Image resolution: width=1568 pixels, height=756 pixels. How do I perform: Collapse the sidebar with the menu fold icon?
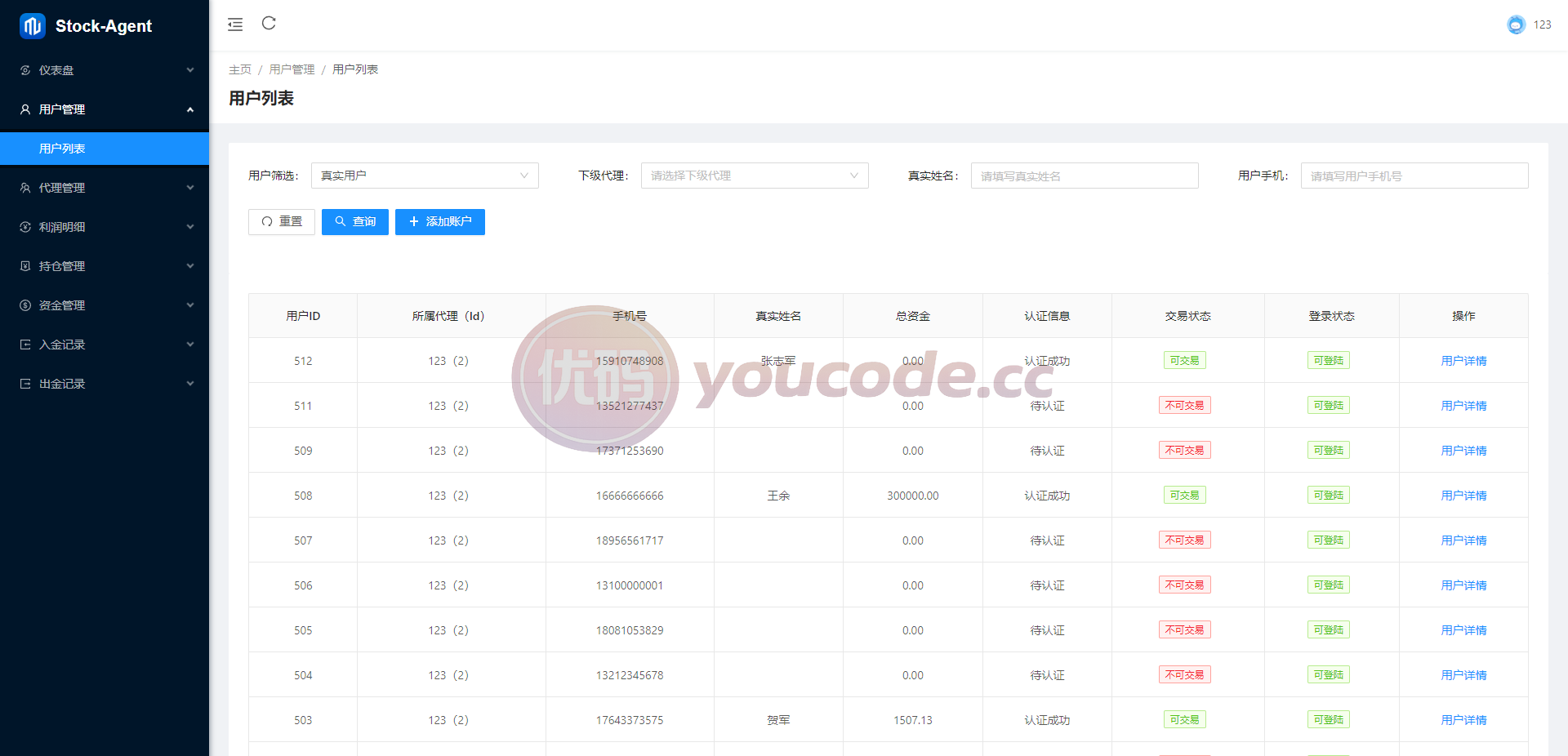click(x=235, y=24)
